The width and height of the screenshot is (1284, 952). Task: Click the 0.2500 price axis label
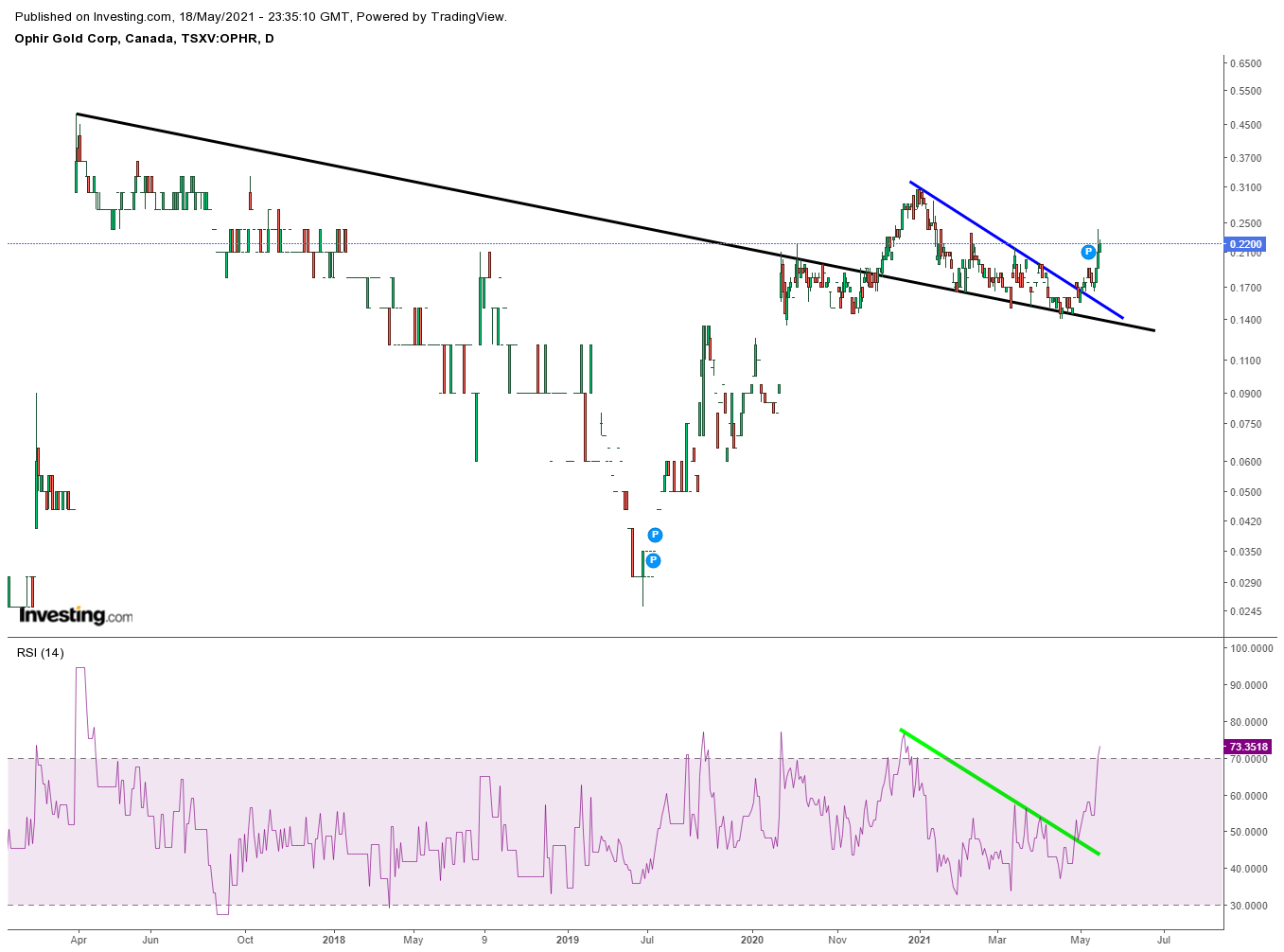[x=1246, y=223]
